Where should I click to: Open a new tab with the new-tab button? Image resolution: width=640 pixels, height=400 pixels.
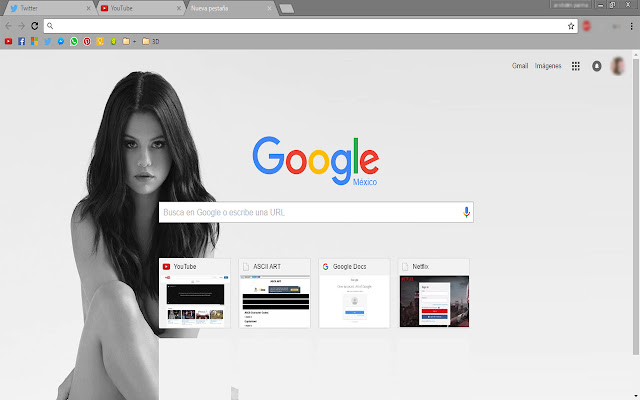click(287, 9)
